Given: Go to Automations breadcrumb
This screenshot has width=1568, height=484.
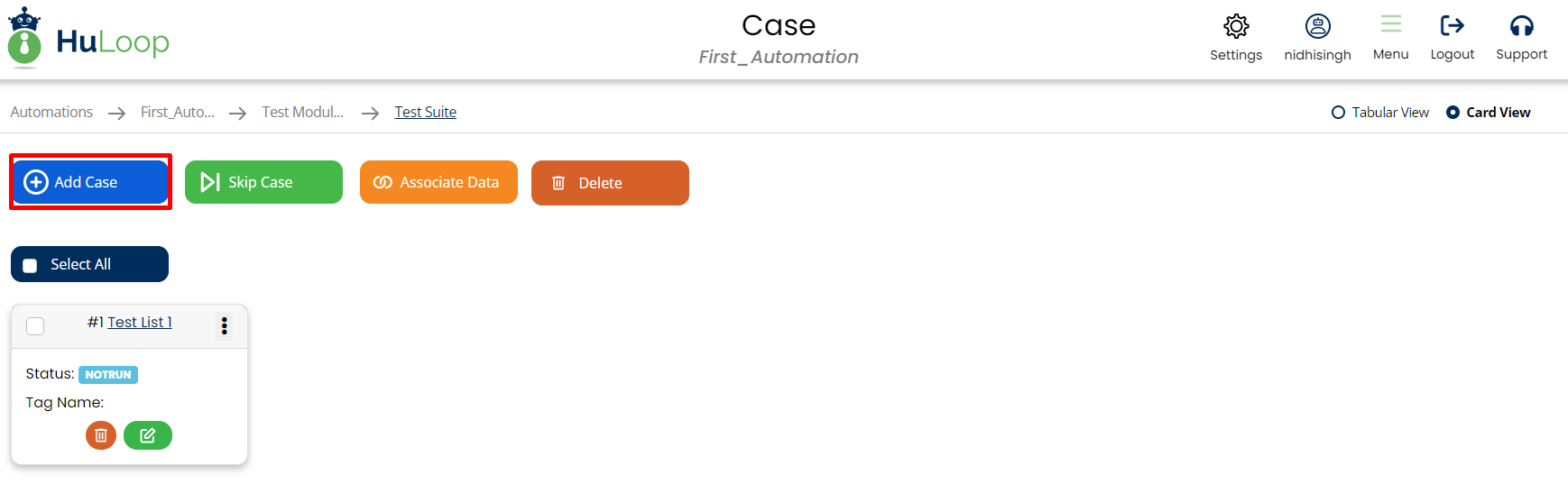Looking at the screenshot, I should 51,112.
